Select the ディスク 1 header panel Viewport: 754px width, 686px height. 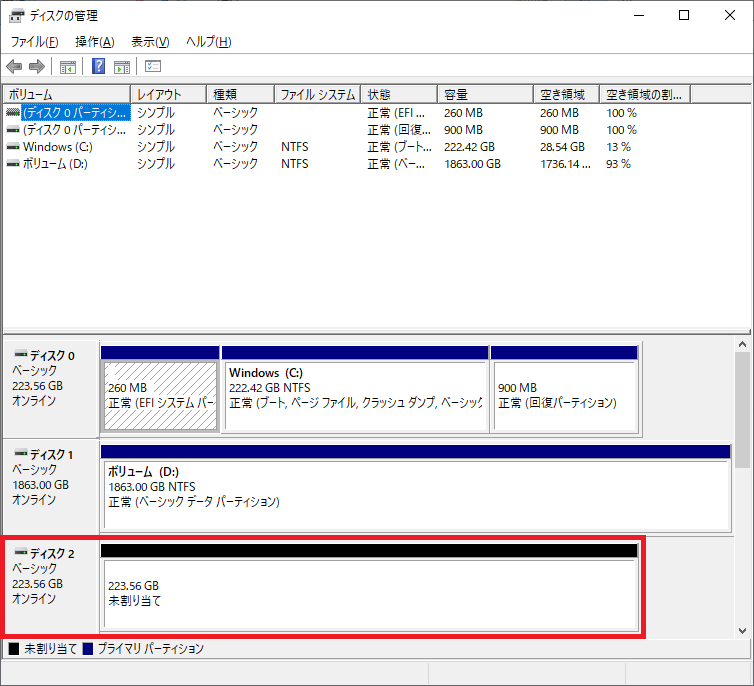(51, 487)
